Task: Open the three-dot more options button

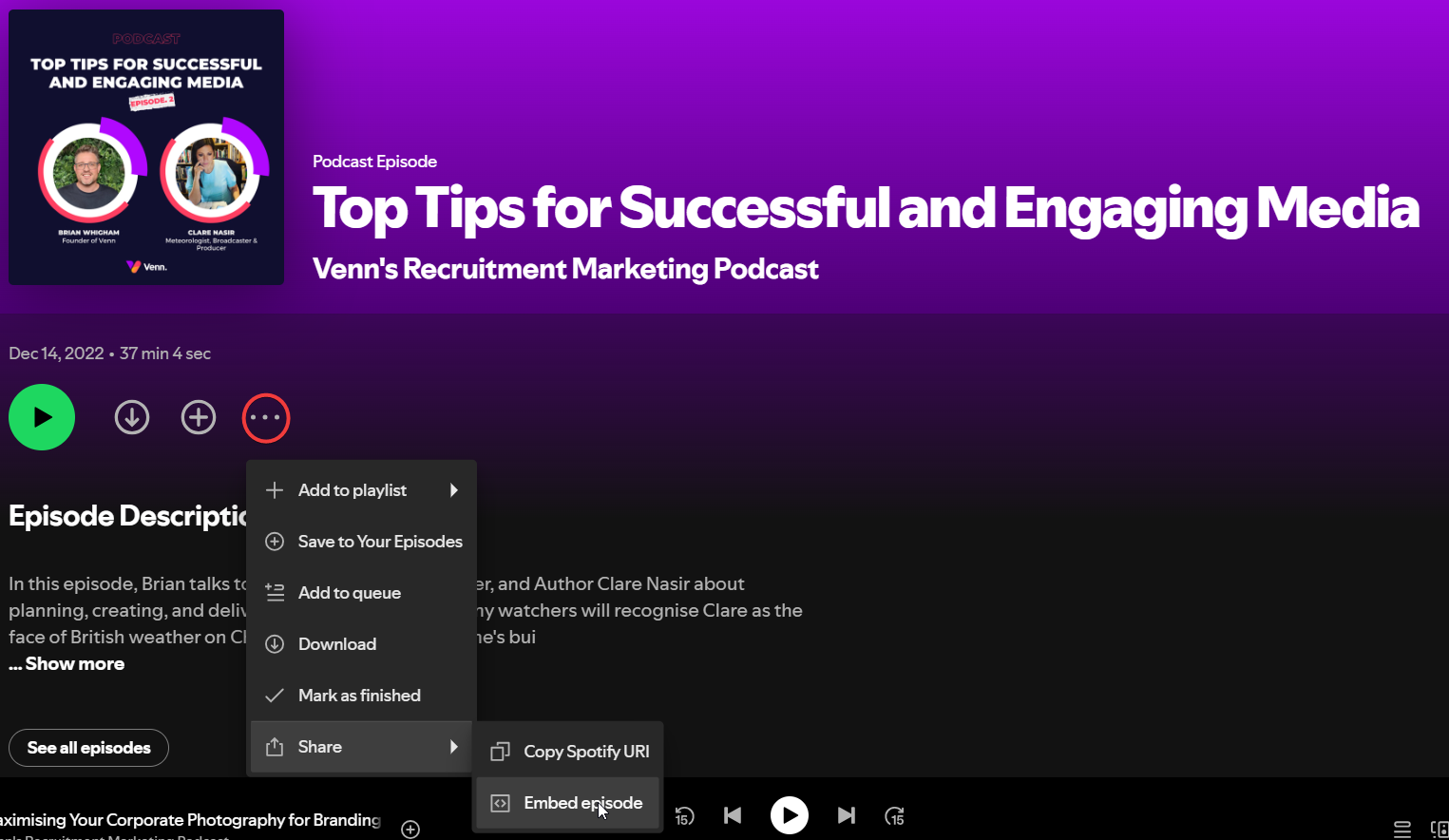Action: 266,418
